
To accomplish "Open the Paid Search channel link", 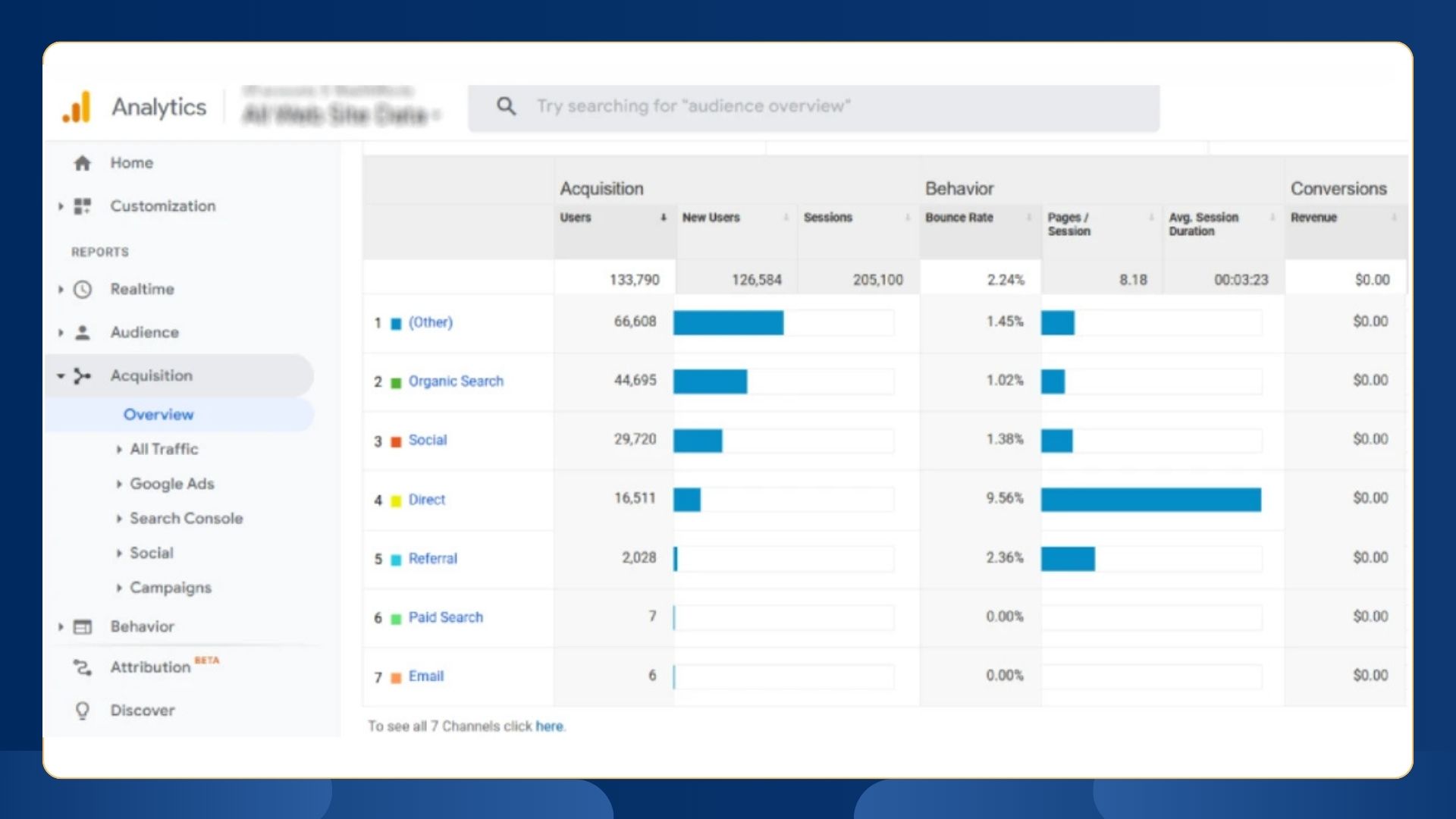I will tap(446, 618).
